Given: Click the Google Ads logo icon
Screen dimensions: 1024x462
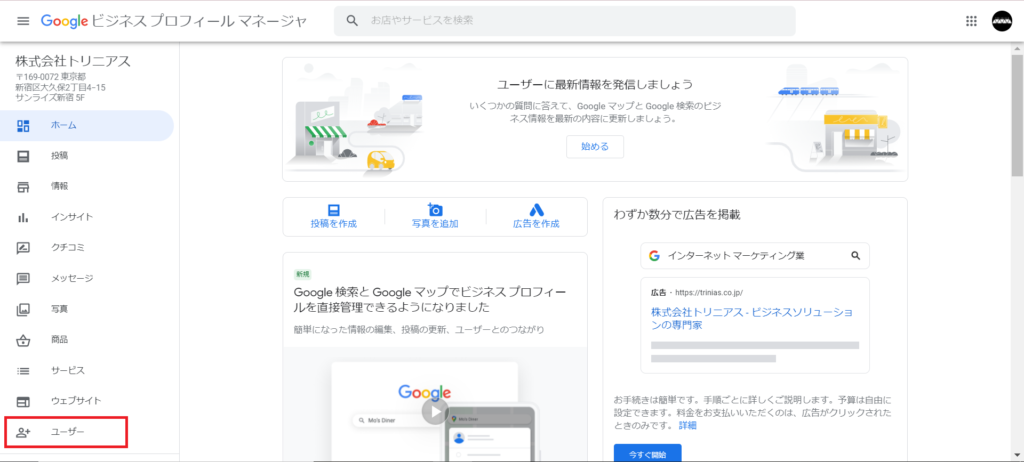Looking at the screenshot, I should click(x=536, y=210).
